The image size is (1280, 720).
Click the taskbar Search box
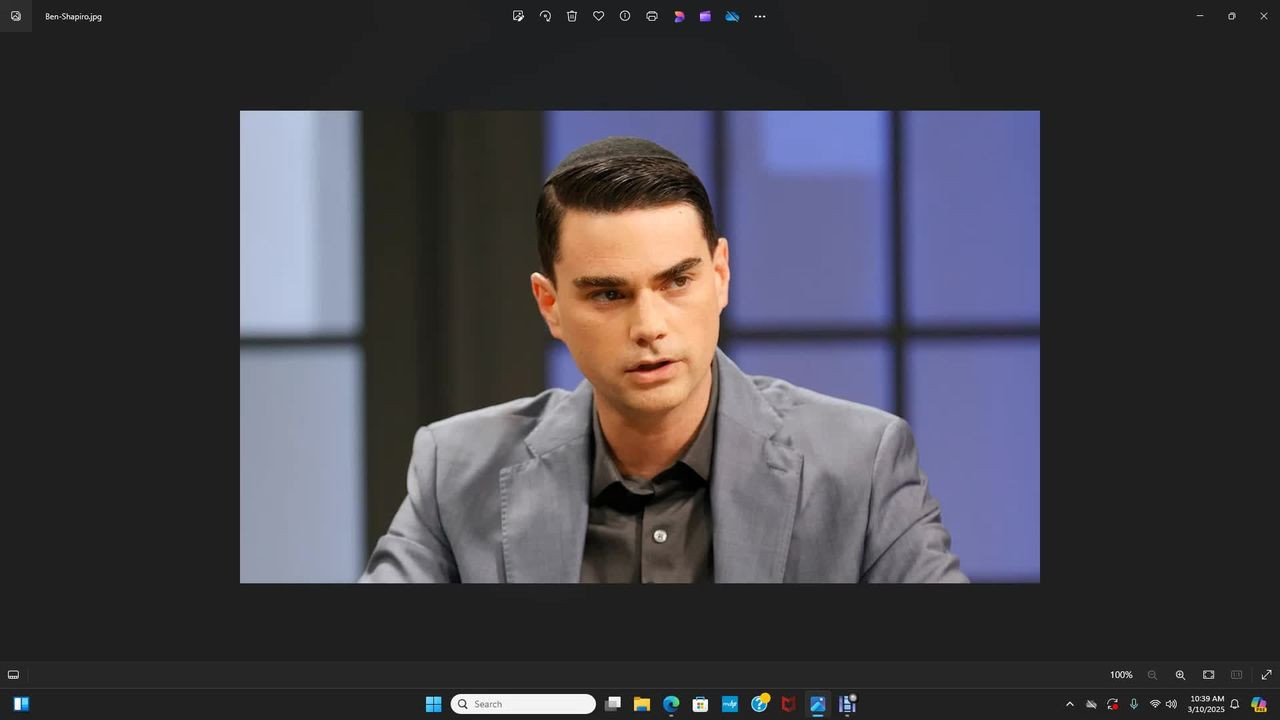click(x=523, y=704)
